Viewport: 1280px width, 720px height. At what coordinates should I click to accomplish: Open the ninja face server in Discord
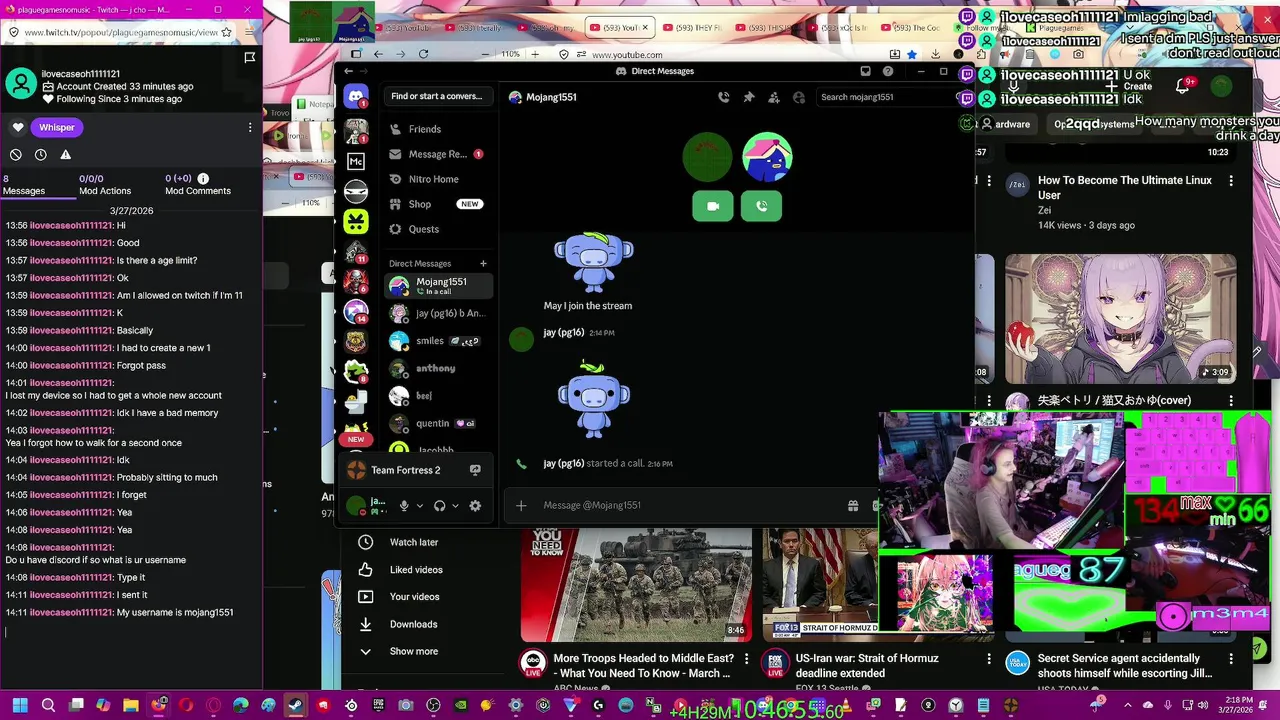(x=355, y=191)
